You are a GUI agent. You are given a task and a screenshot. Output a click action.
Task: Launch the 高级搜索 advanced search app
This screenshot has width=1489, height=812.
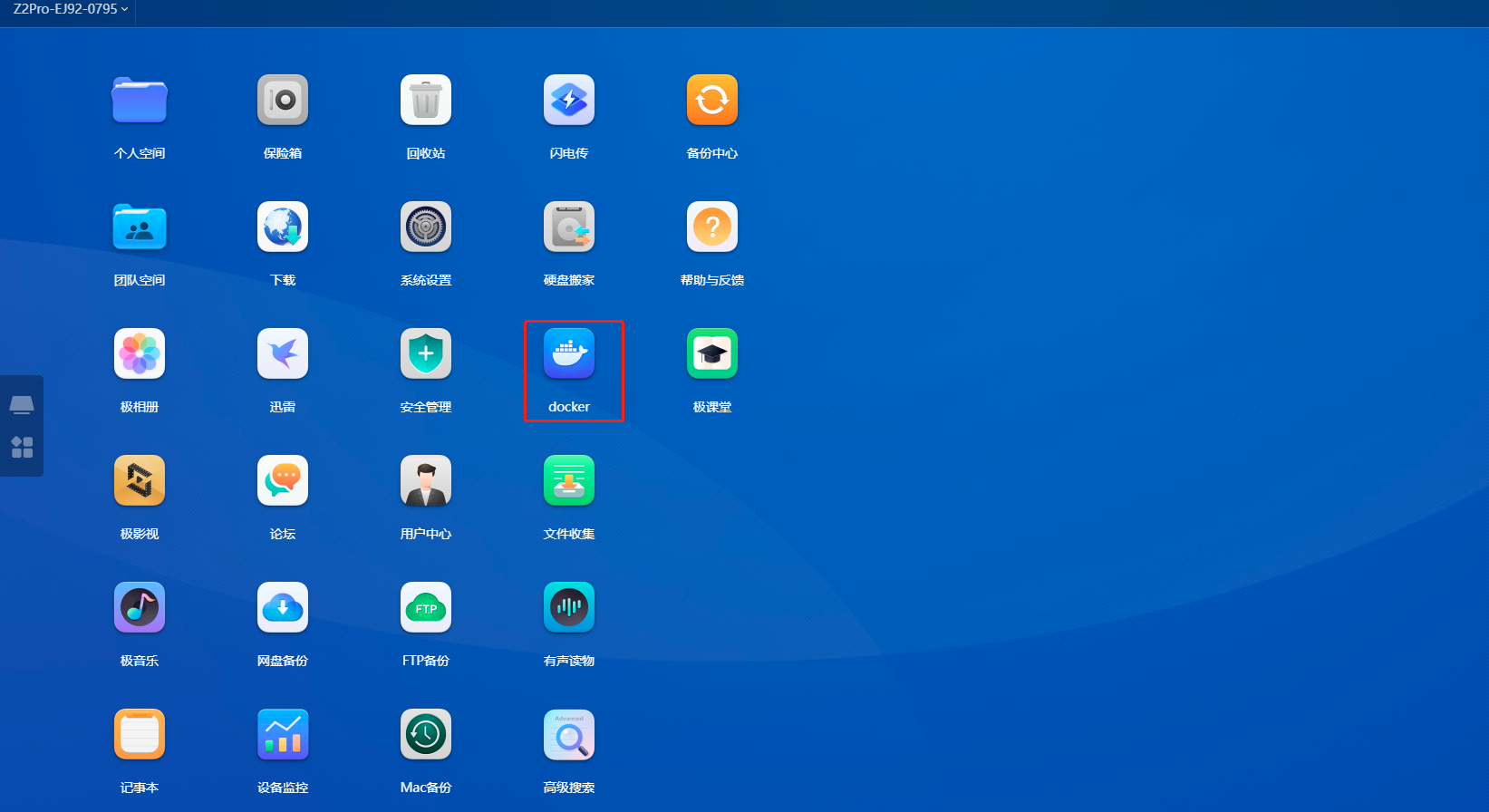tap(569, 734)
